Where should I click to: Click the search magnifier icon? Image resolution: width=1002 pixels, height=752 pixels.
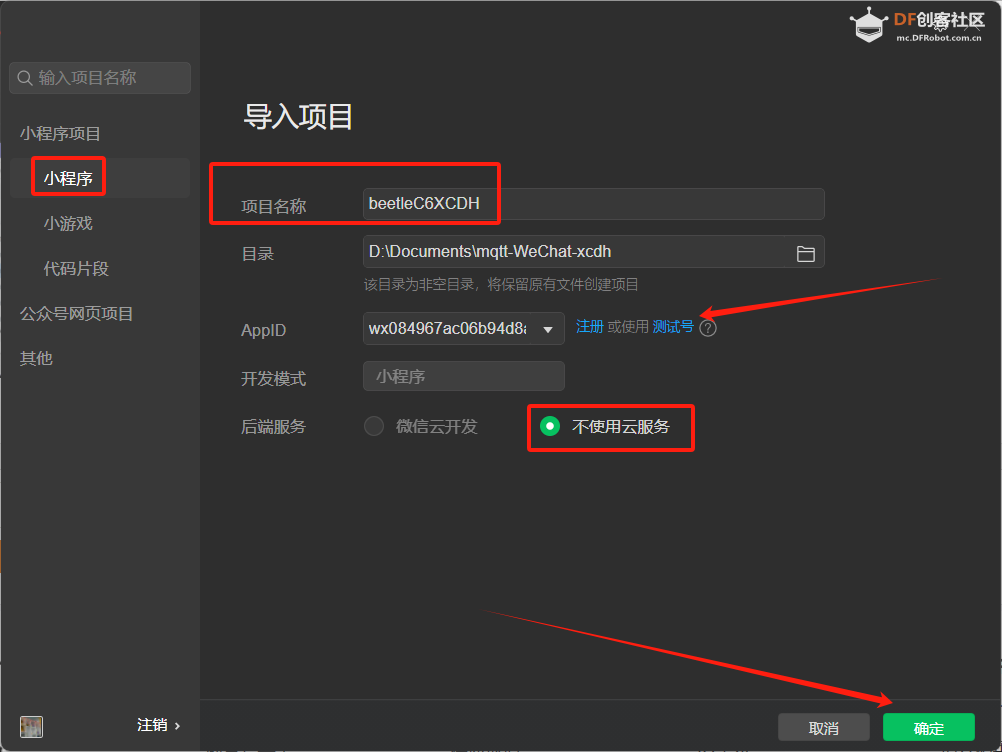point(25,78)
